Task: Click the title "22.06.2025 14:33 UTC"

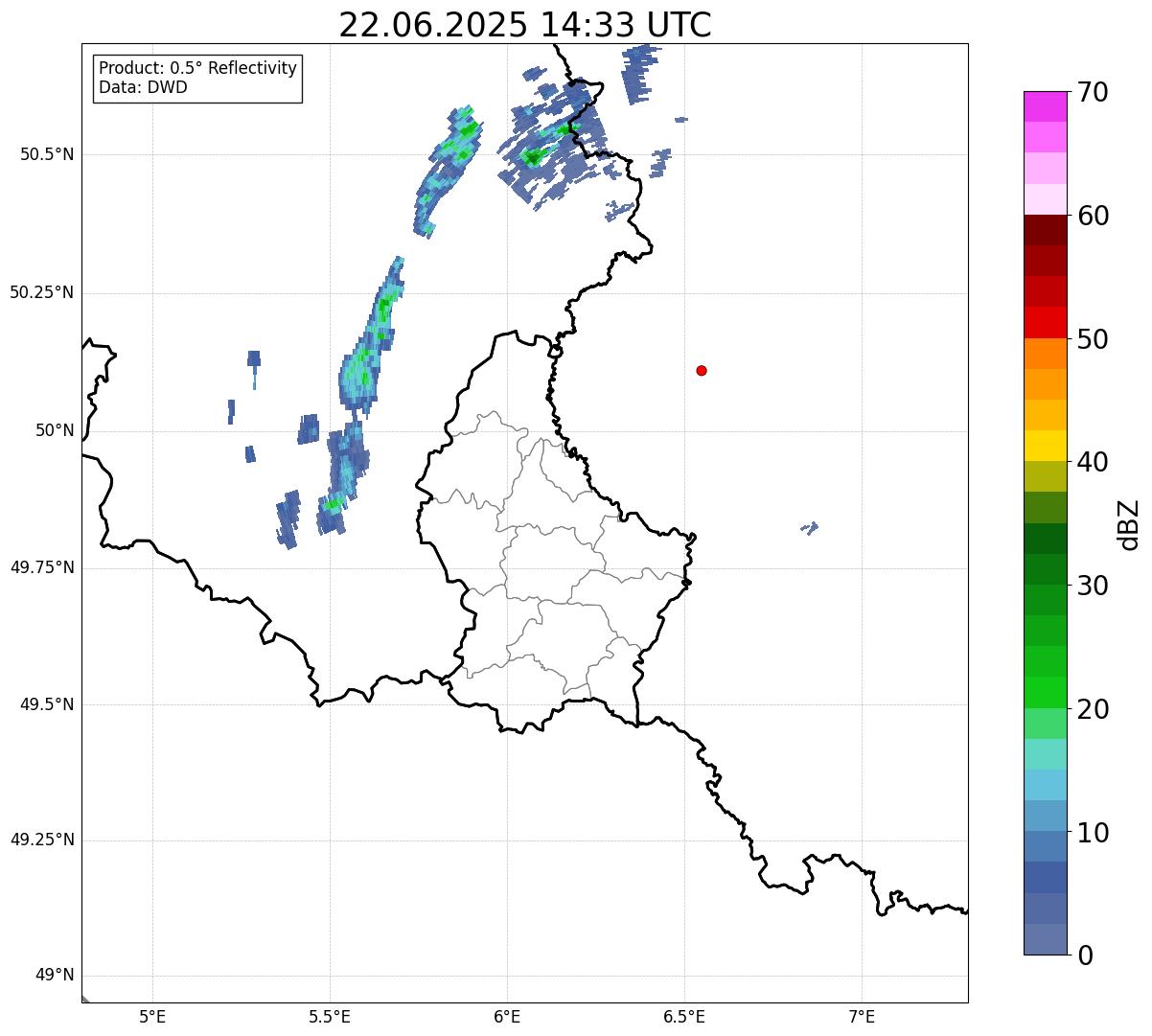Action: (525, 25)
